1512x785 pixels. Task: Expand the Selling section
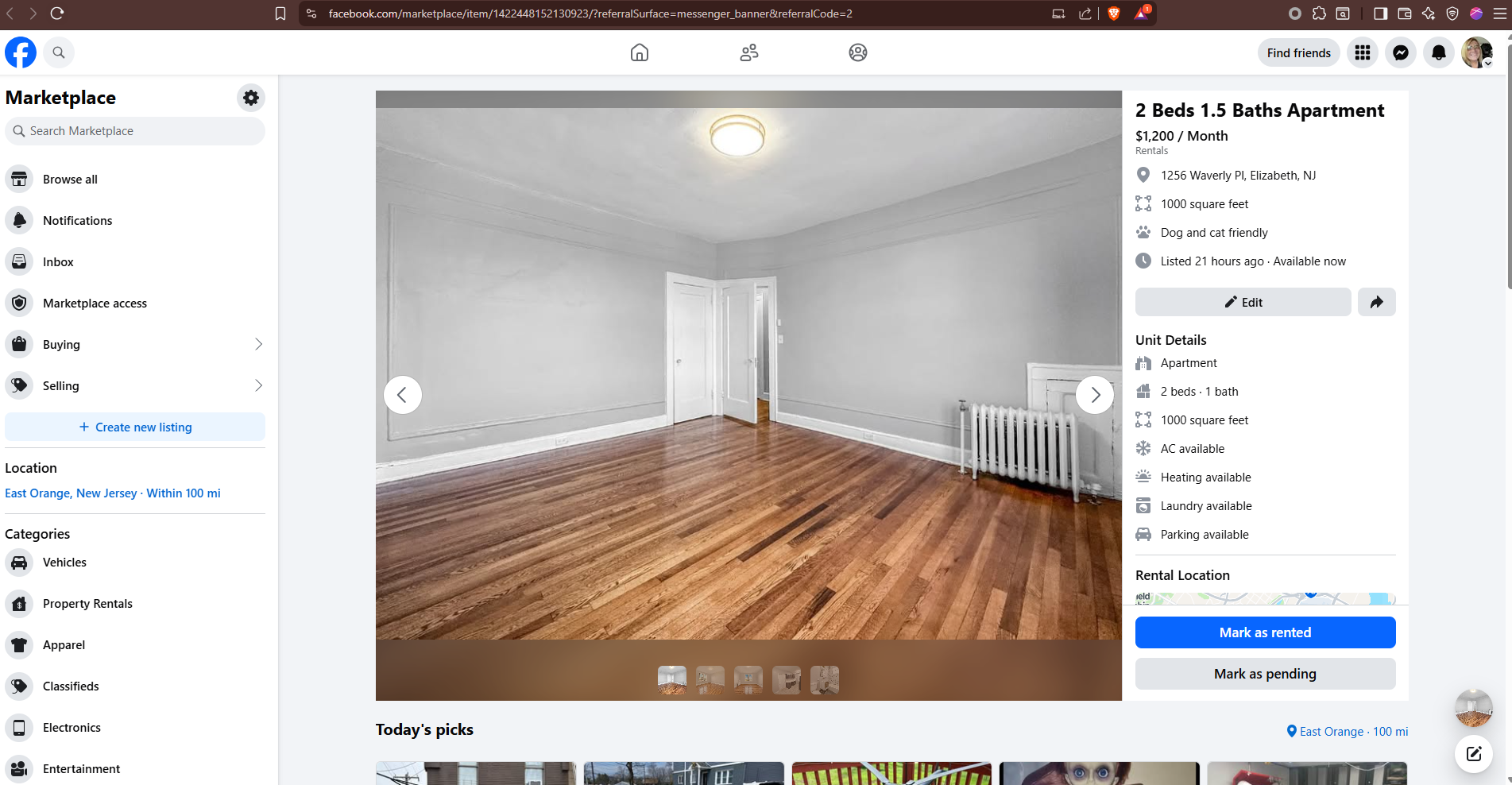pos(135,386)
